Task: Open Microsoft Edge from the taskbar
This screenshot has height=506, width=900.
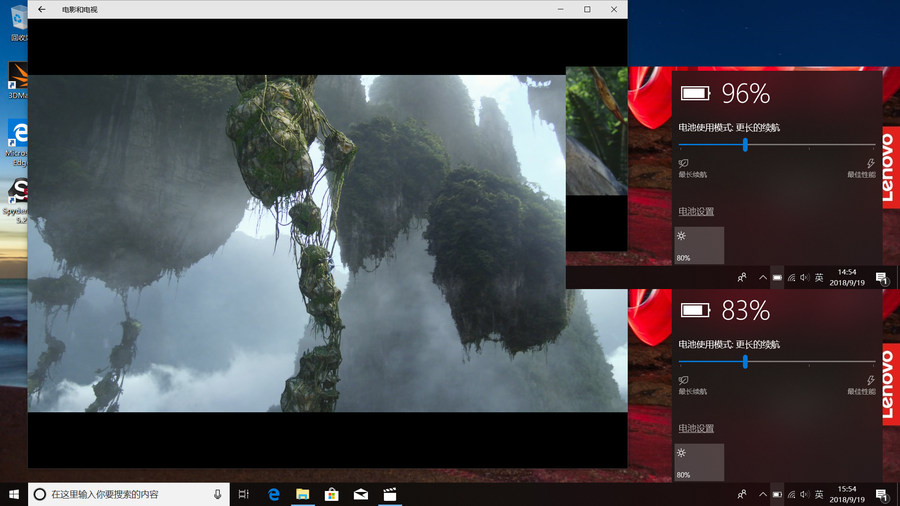Action: 274,494
